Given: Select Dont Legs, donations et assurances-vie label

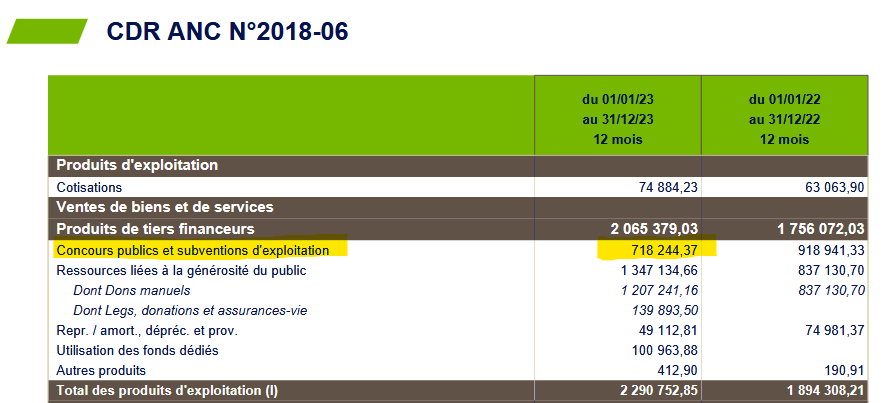Looking at the screenshot, I should (x=190, y=311).
